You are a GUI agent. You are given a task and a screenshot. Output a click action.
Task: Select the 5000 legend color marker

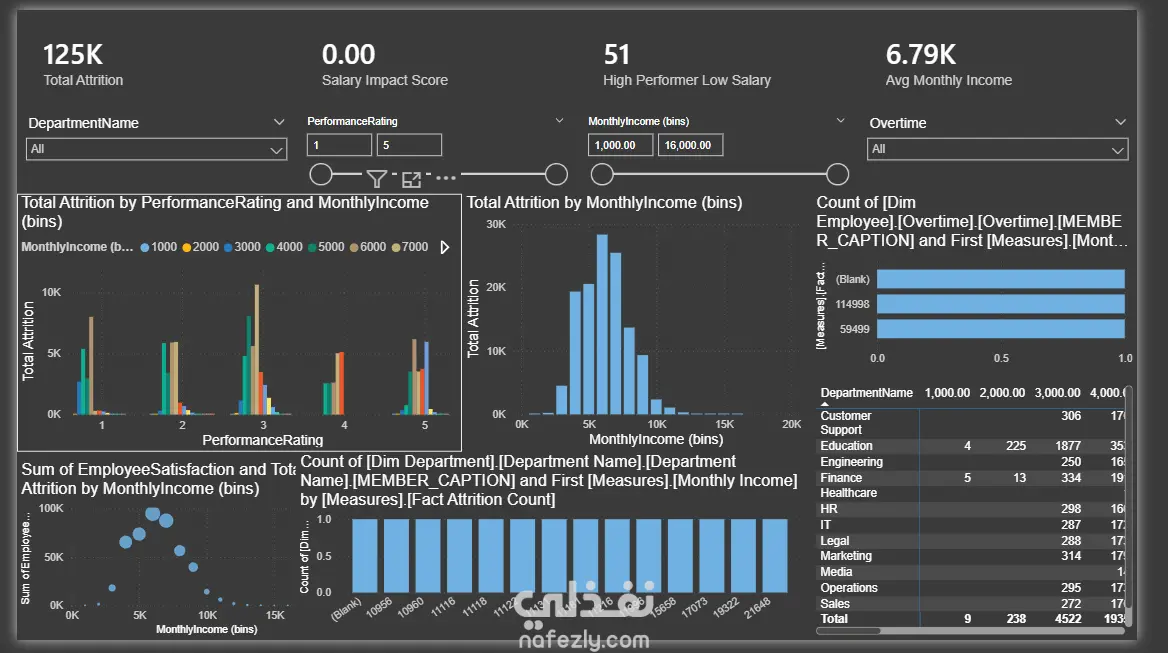pyautogui.click(x=311, y=247)
